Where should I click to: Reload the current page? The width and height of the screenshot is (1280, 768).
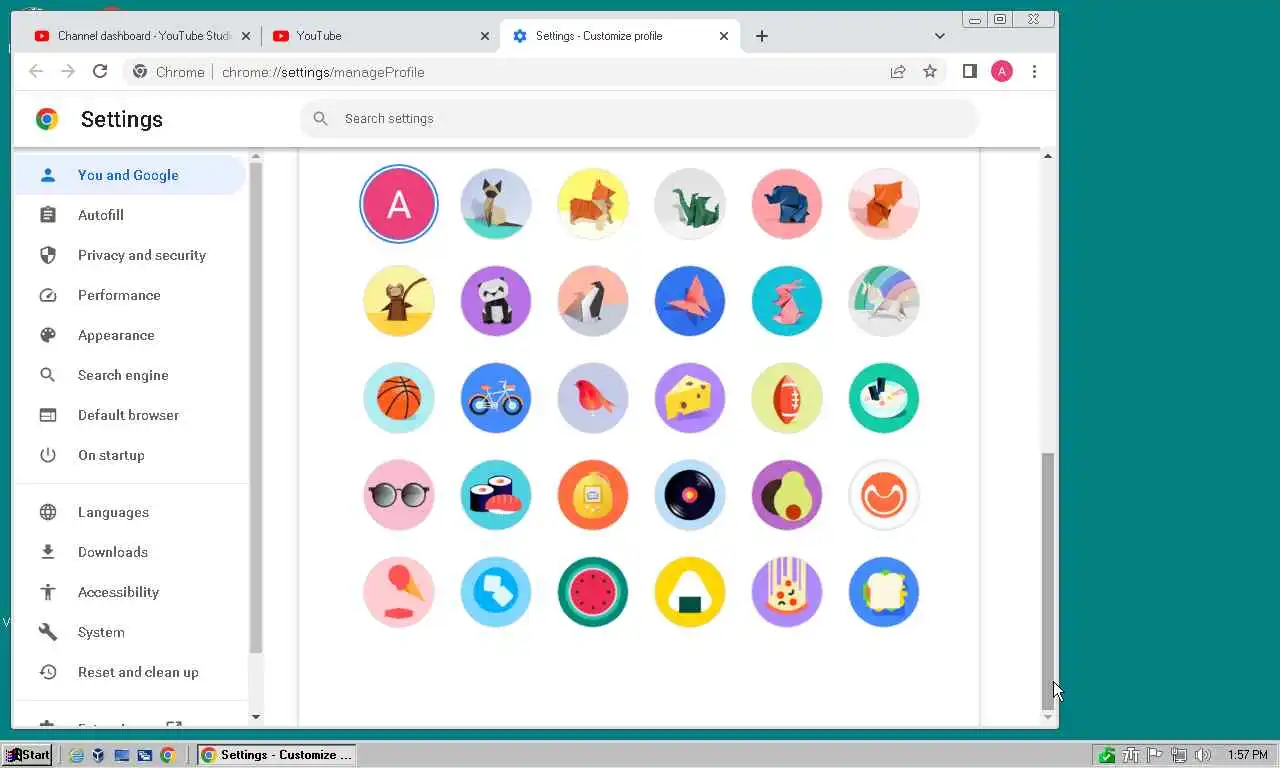pyautogui.click(x=100, y=71)
